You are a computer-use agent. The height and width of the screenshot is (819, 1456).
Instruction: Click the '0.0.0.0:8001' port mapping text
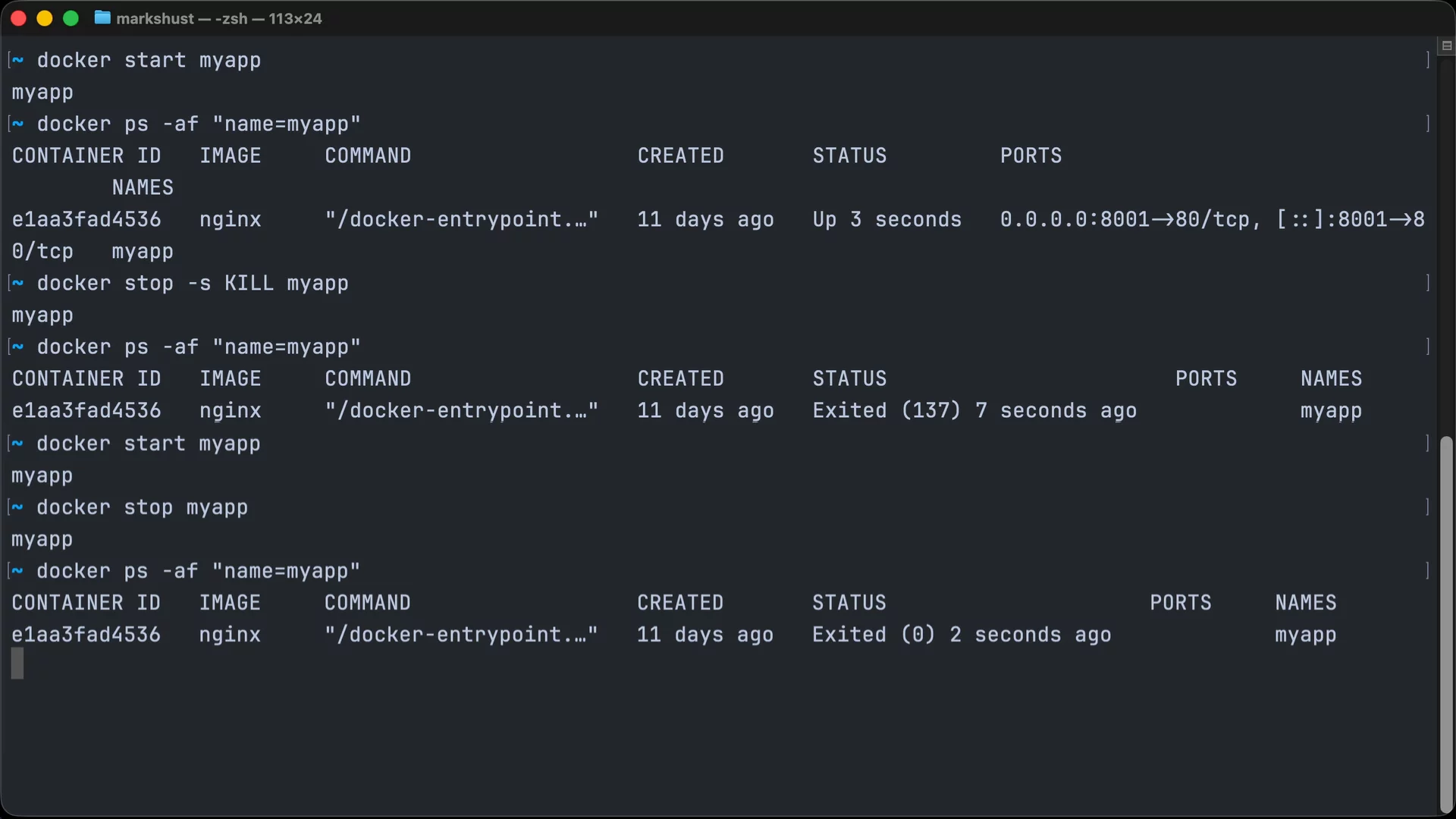[x=1075, y=219]
